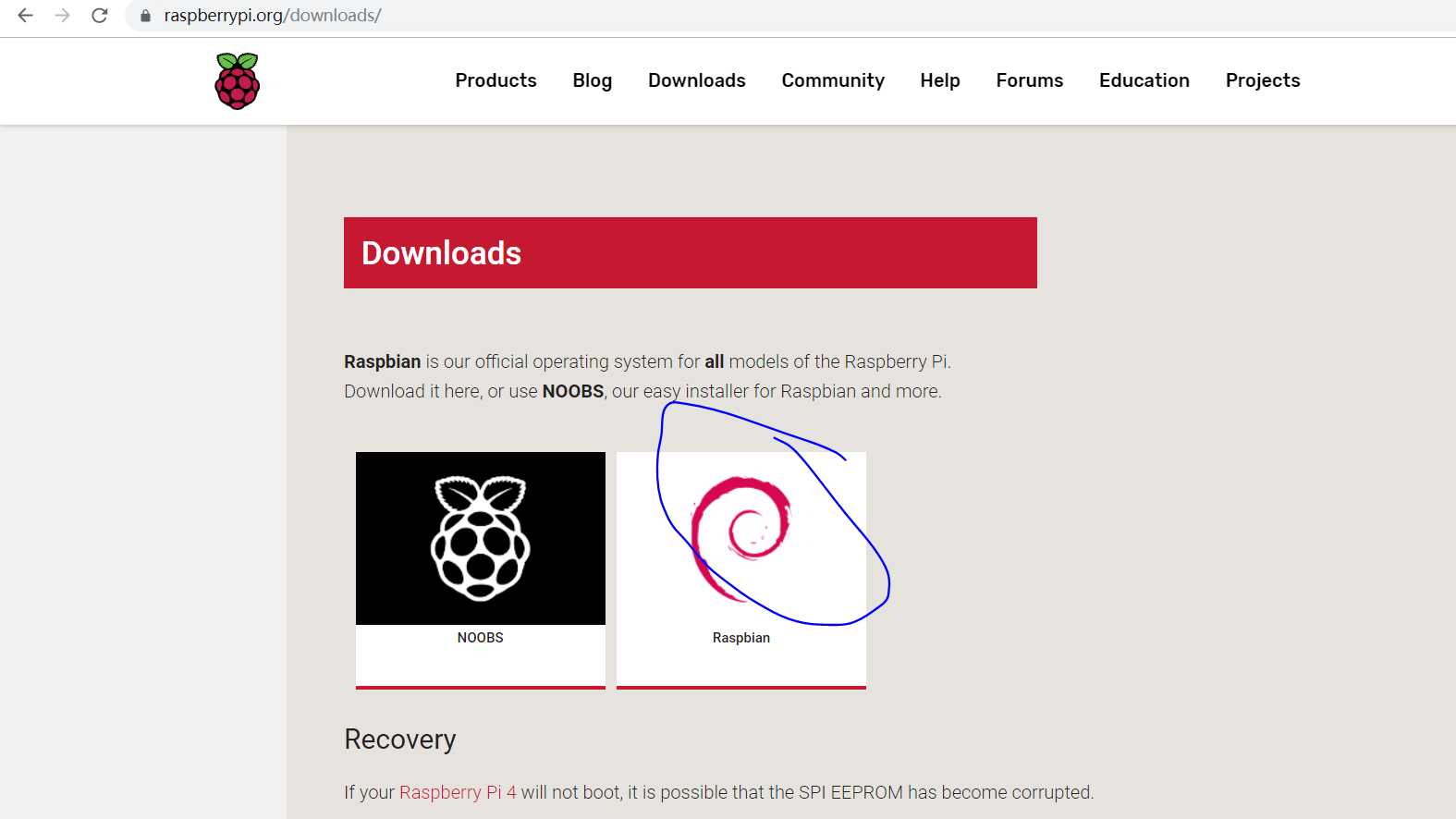This screenshot has height=819, width=1456.
Task: Open the Projects navigation link
Action: pyautogui.click(x=1263, y=80)
